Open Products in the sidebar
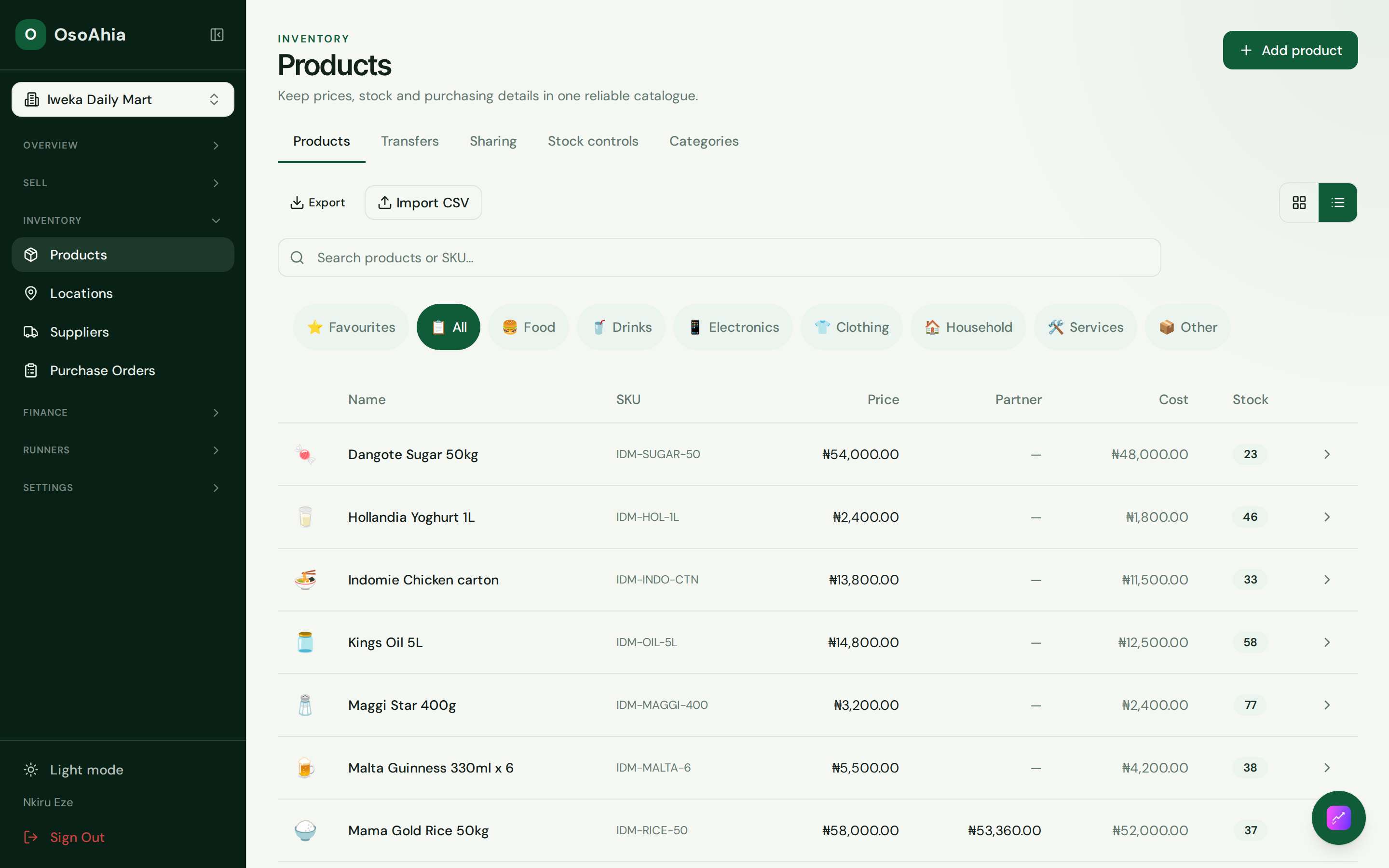The width and height of the screenshot is (1389, 868). point(123,255)
